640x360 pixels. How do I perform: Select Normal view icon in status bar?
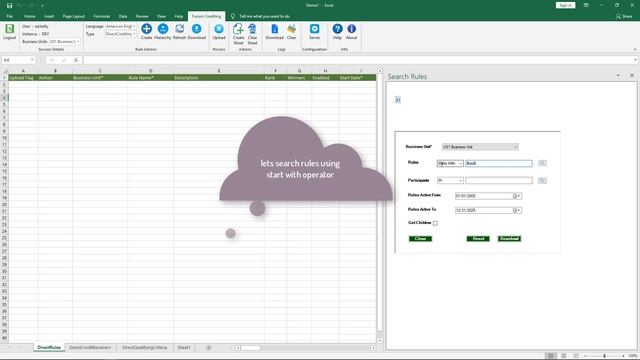[x=551, y=356]
